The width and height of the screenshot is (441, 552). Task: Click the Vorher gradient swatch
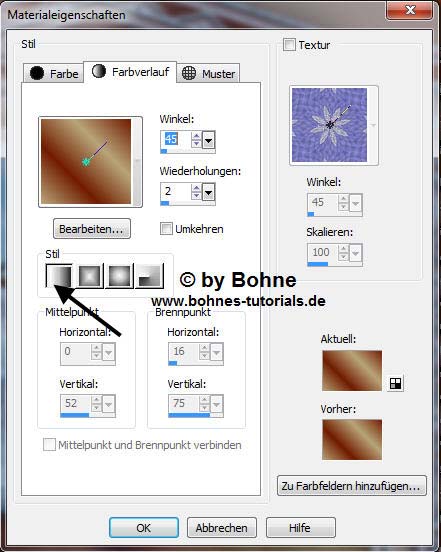click(x=352, y=439)
